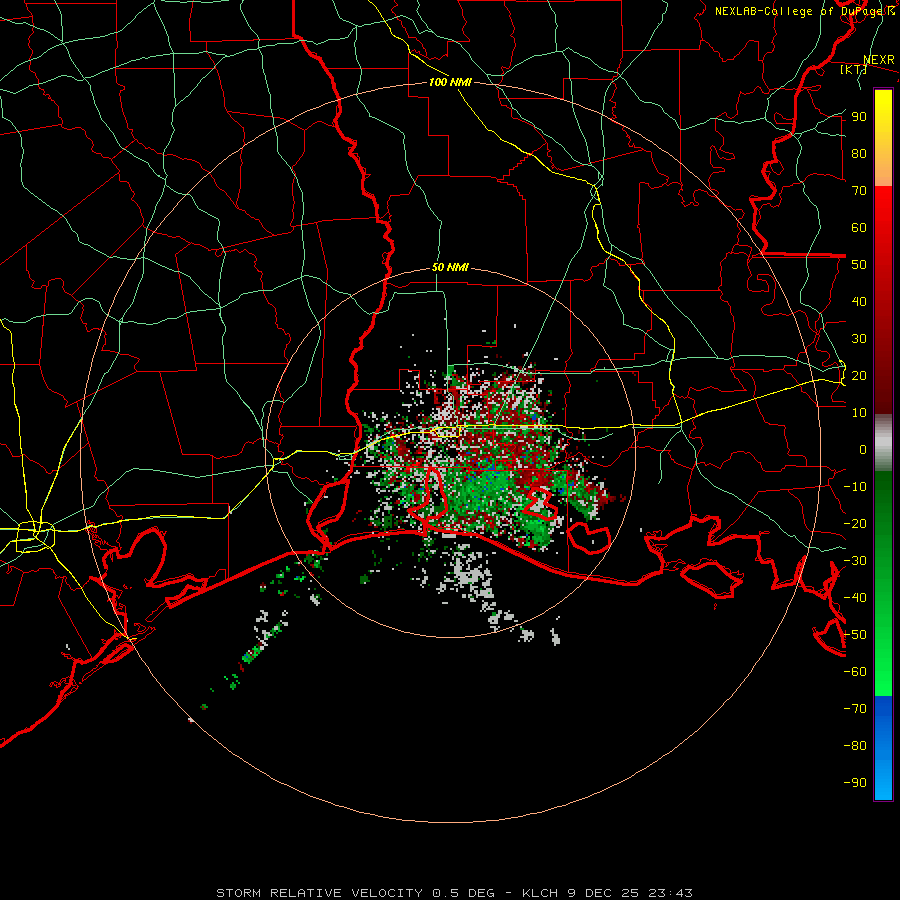The width and height of the screenshot is (900, 900).
Task: Click the NEXR label above the color scale
Action: coord(878,60)
